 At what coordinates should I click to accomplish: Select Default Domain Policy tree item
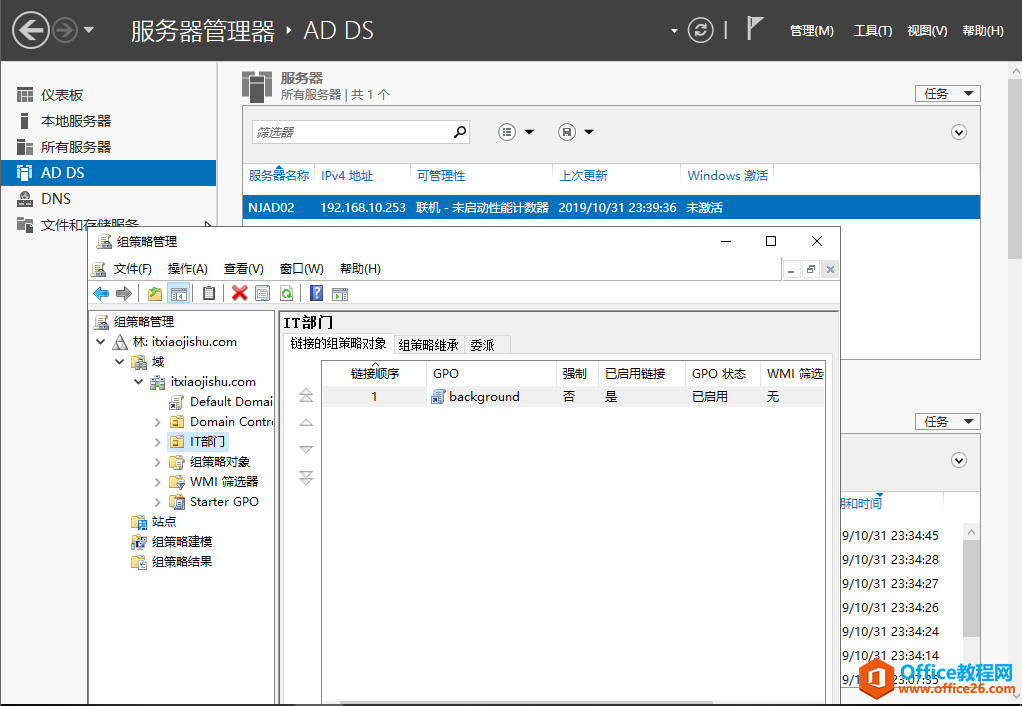click(x=221, y=402)
